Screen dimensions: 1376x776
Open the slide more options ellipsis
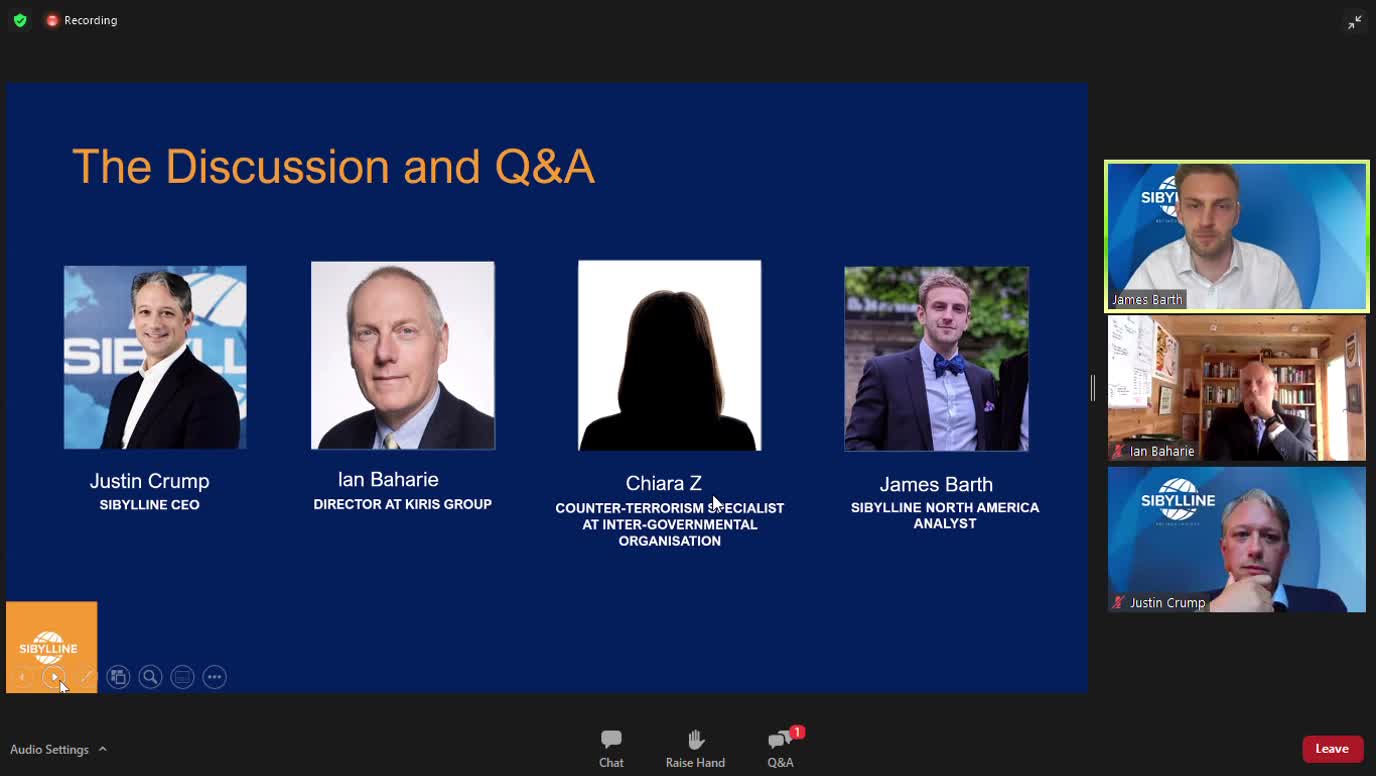[x=214, y=677]
